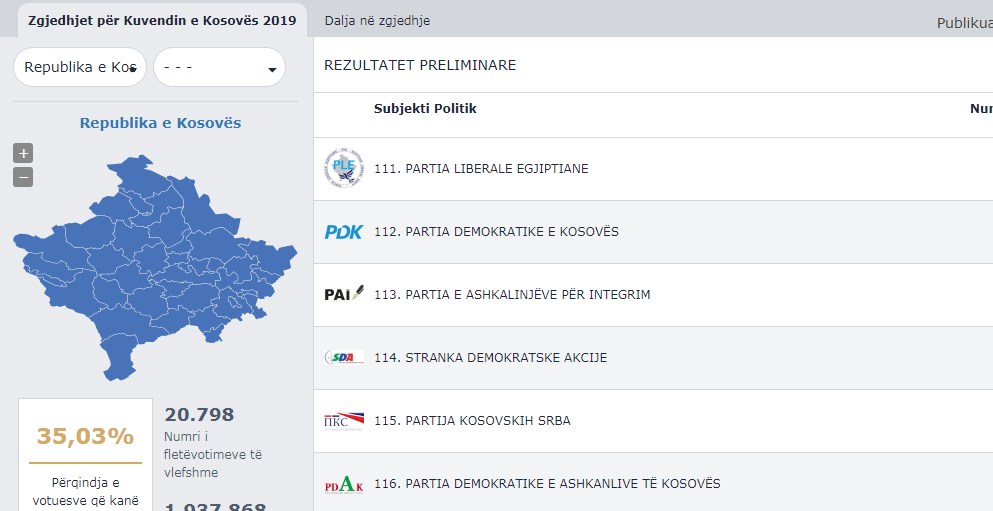Click the Partia Liberale Egjiptiane logo
The width and height of the screenshot is (993, 511).
[x=344, y=168]
